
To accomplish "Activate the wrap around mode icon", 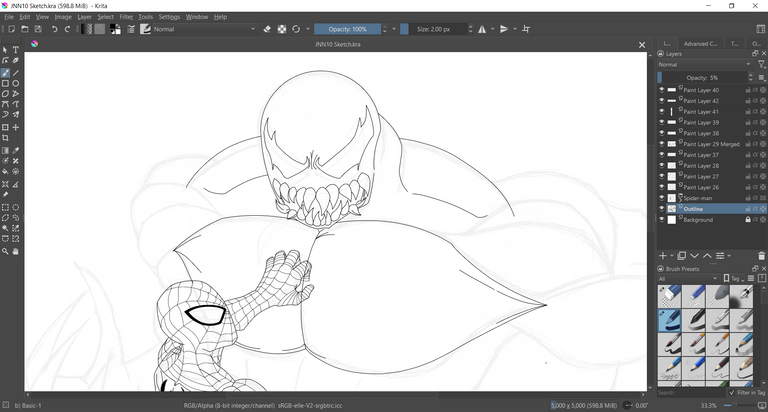I will (x=526, y=29).
